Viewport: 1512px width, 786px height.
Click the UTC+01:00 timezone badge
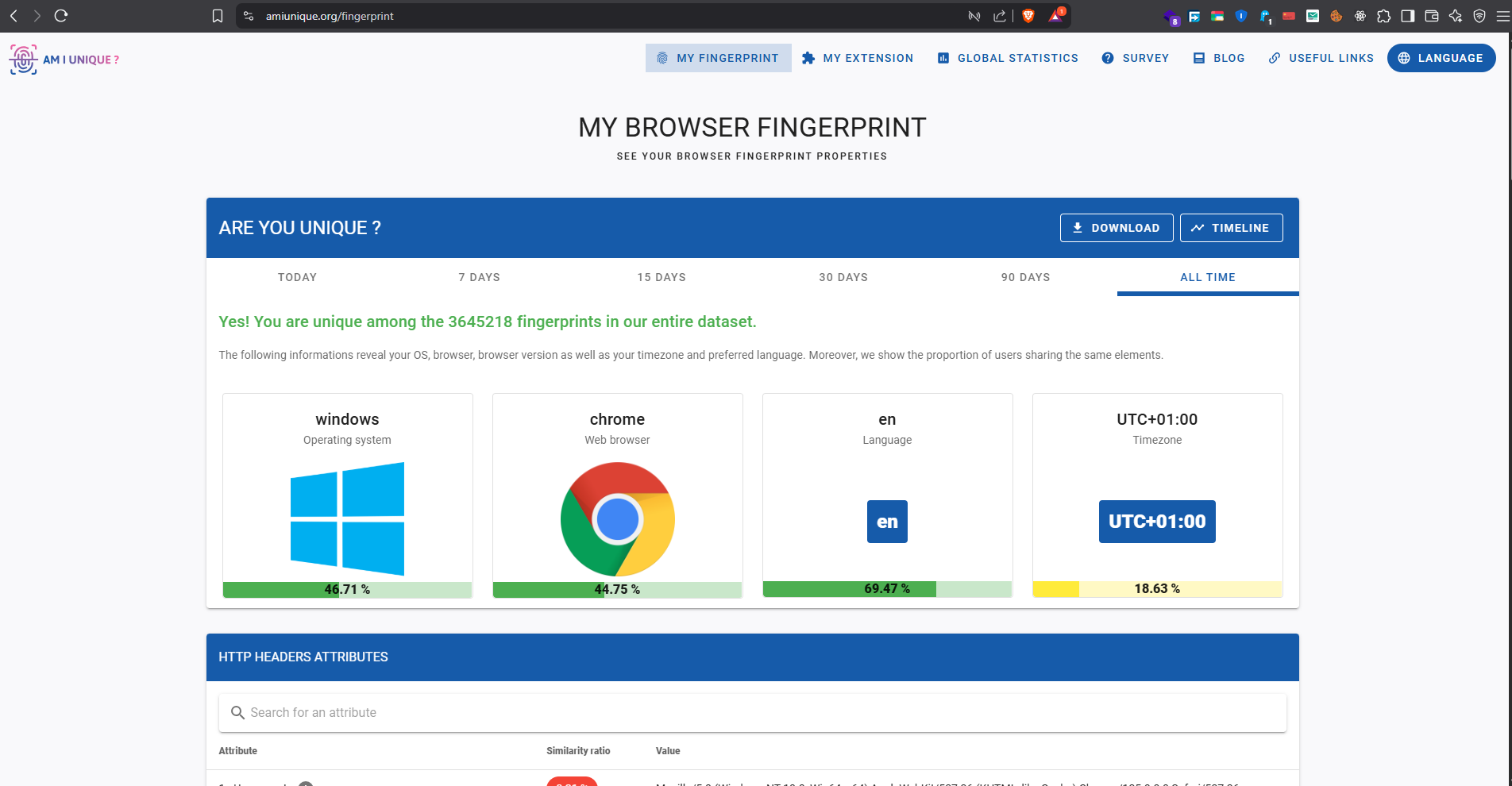pyautogui.click(x=1157, y=522)
